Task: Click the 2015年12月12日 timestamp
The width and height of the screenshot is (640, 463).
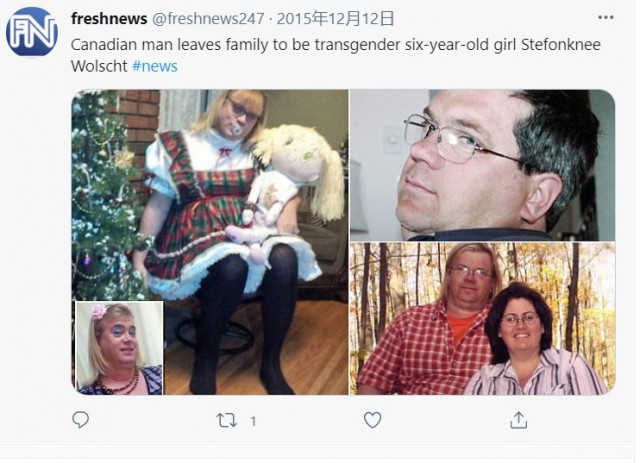Action: tap(336, 19)
